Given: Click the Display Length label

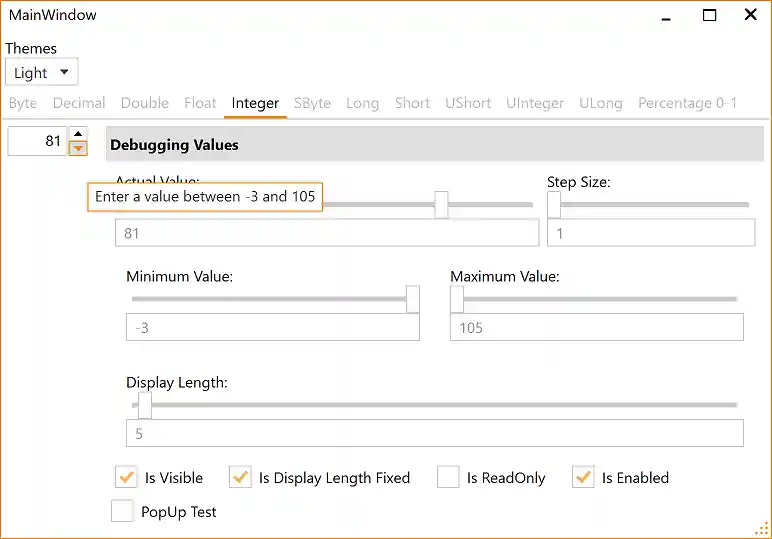Looking at the screenshot, I should coord(177,382).
